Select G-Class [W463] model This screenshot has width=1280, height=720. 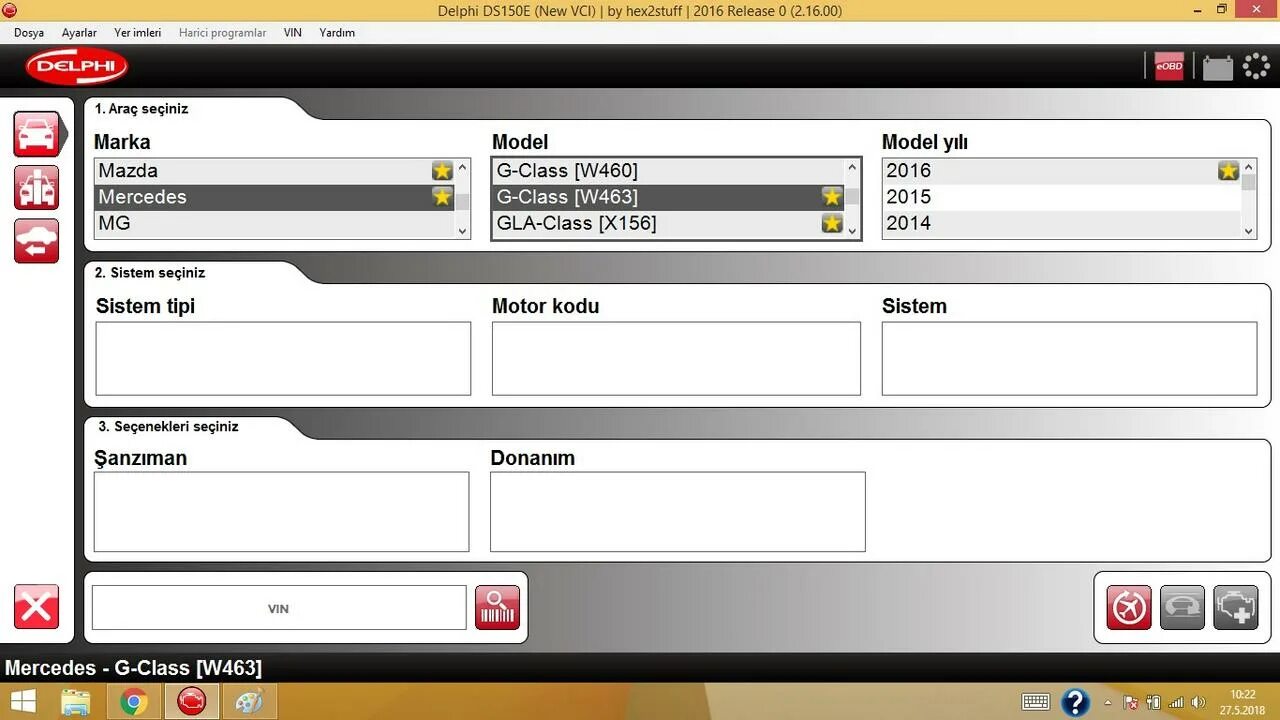tap(668, 197)
